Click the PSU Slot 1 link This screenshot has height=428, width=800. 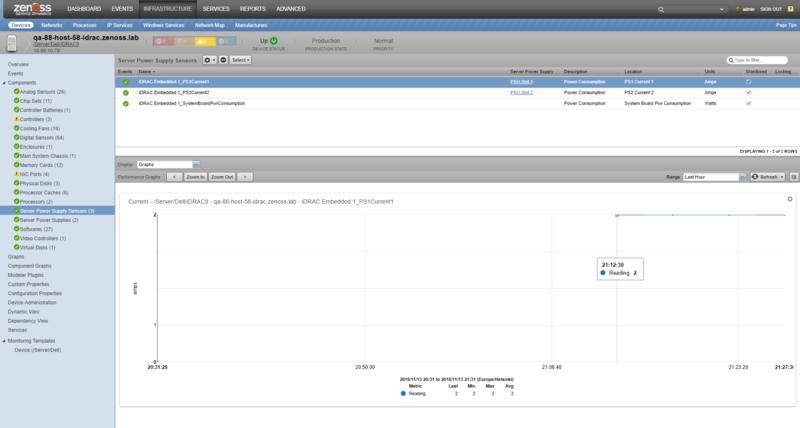[x=521, y=82]
